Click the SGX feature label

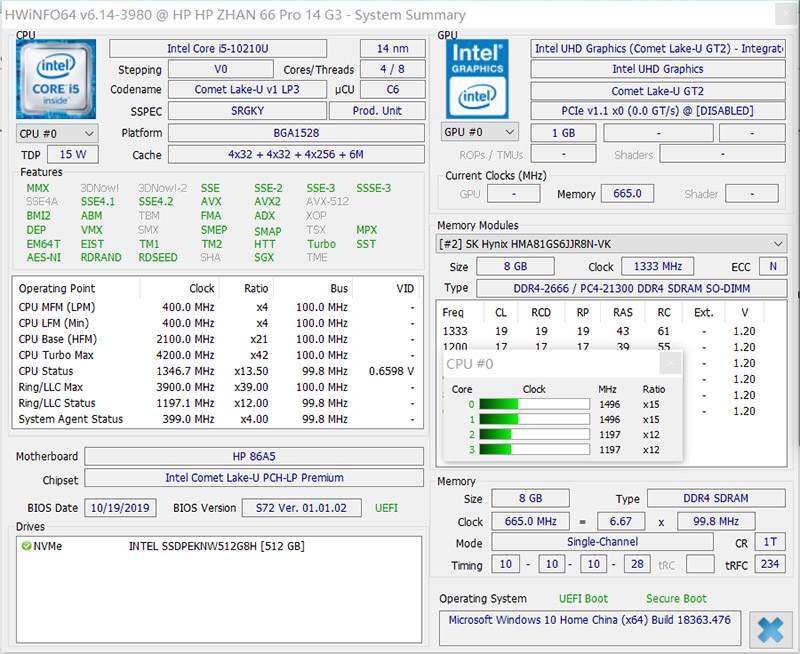pos(264,258)
